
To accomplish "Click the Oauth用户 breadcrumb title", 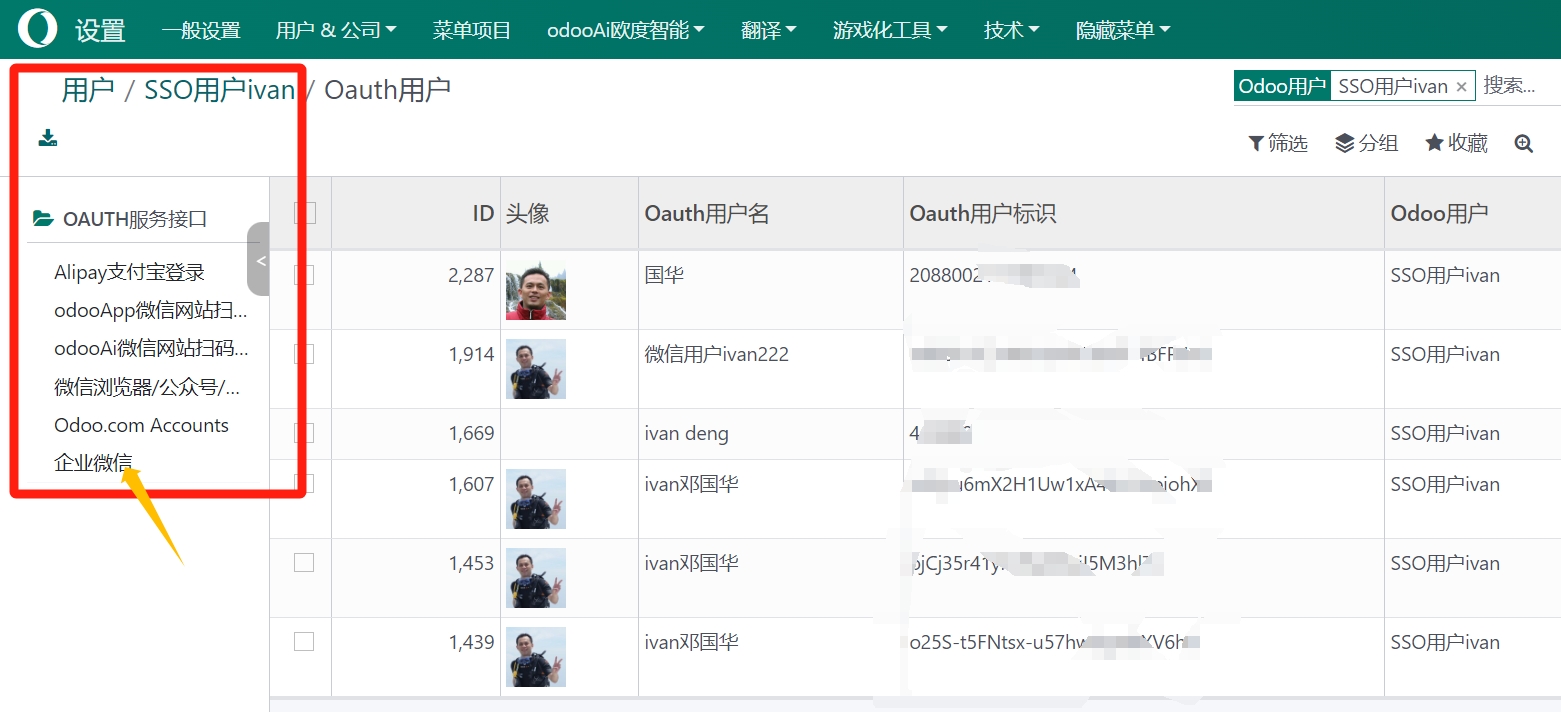I will pyautogui.click(x=387, y=90).
